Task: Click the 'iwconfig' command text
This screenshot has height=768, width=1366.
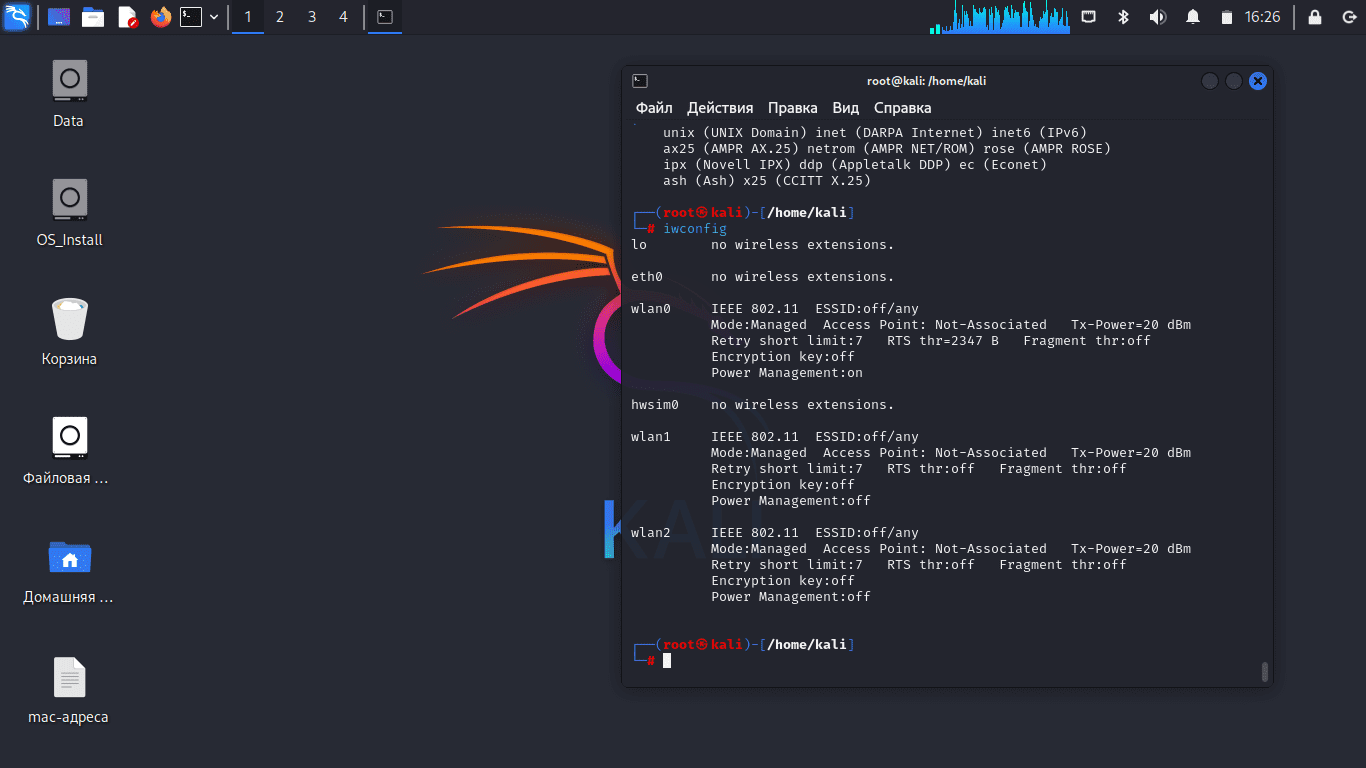Action: pos(695,229)
